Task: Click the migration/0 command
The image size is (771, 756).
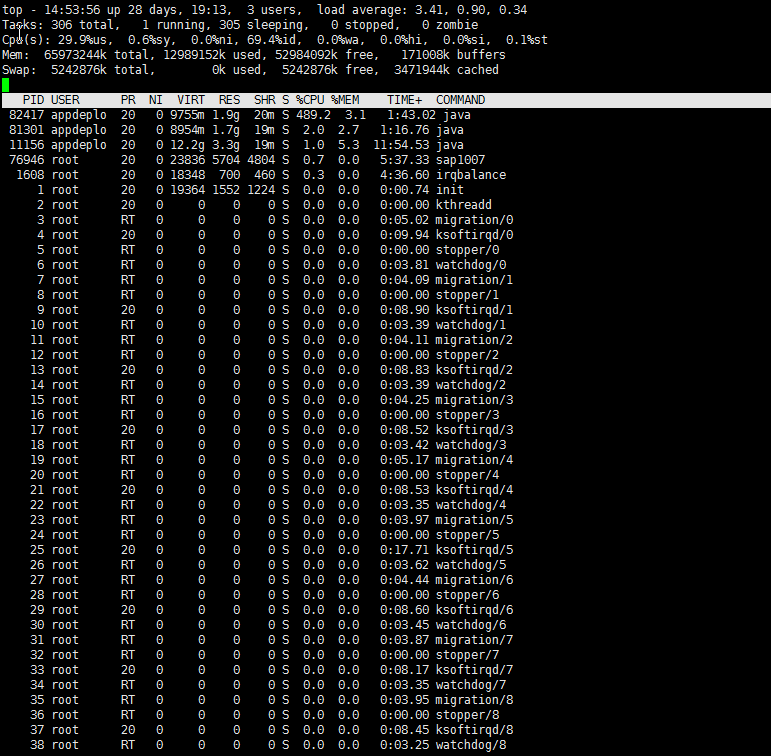Action: tap(474, 220)
